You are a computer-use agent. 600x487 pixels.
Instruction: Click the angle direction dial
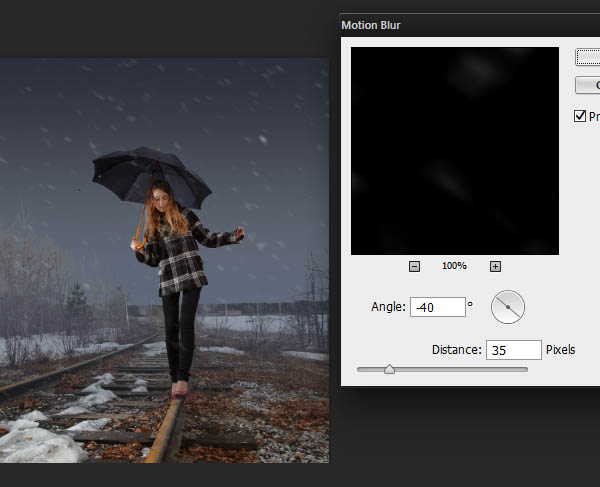[508, 308]
